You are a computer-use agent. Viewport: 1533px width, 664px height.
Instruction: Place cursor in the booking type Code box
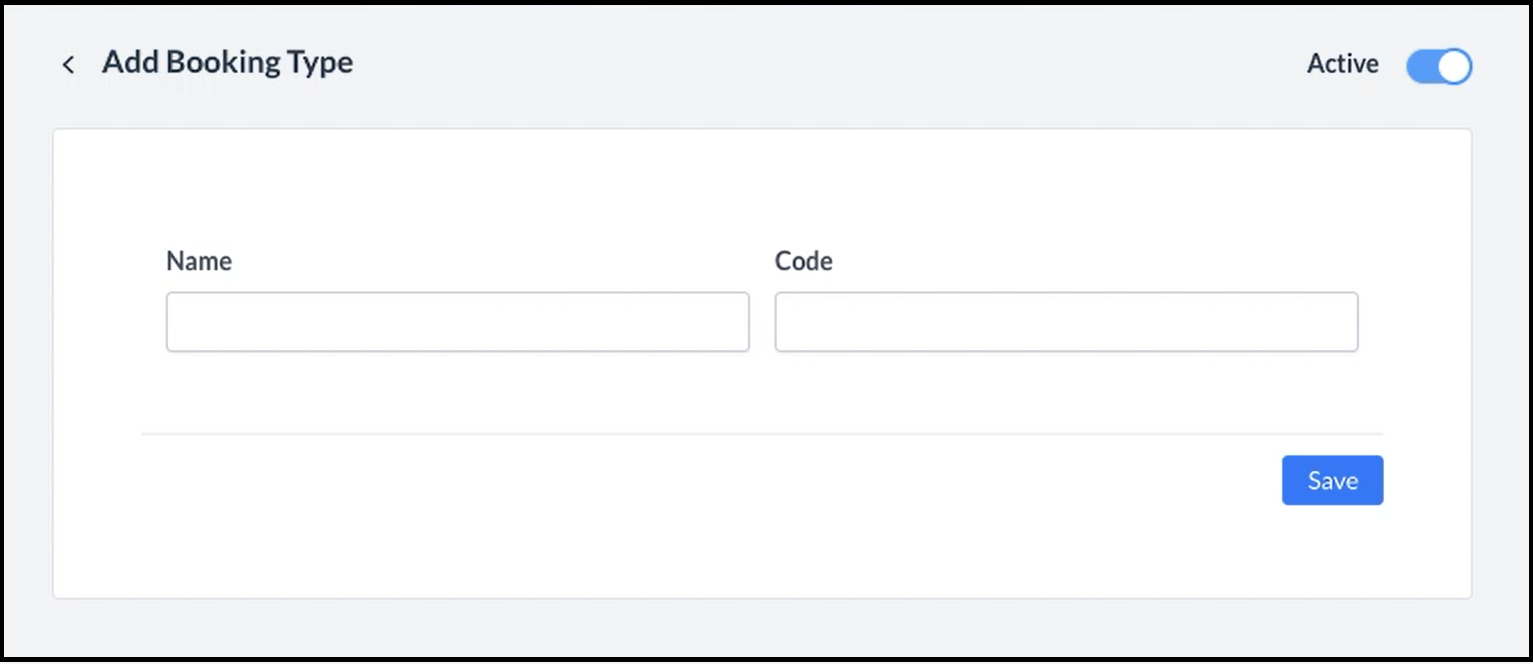pos(1066,322)
